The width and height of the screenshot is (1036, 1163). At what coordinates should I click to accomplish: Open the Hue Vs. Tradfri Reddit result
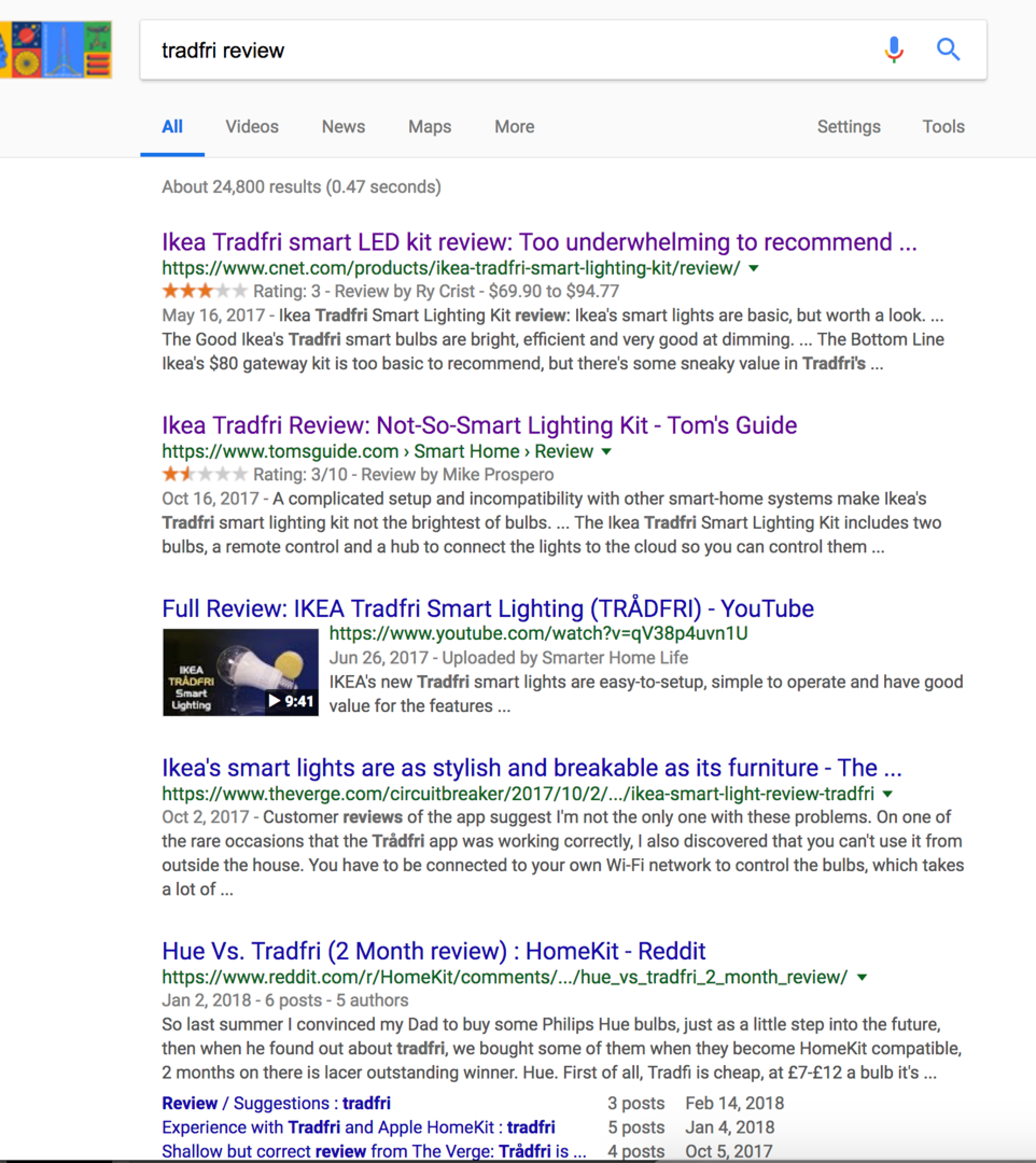point(433,951)
